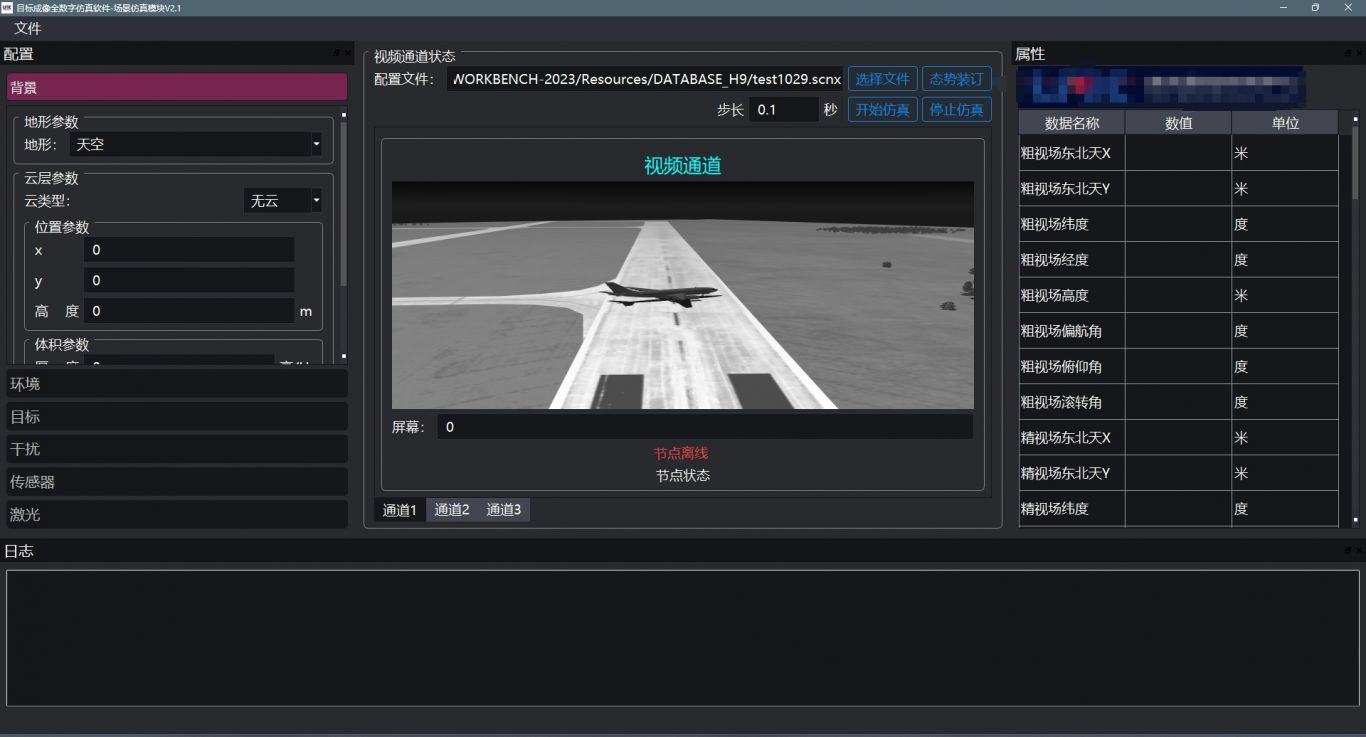Expand the 干扰 section
This screenshot has width=1366, height=737.
tap(177, 449)
